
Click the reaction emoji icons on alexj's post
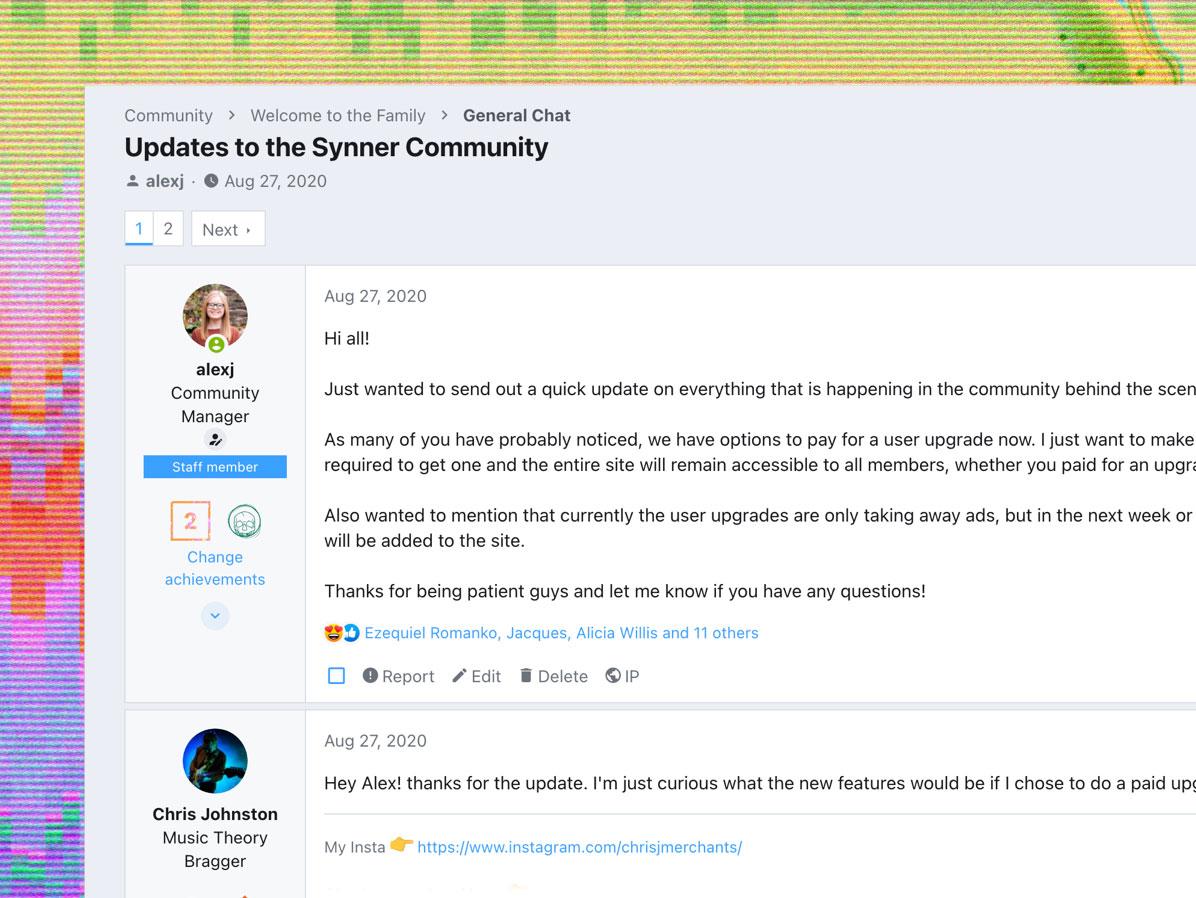[x=341, y=633]
